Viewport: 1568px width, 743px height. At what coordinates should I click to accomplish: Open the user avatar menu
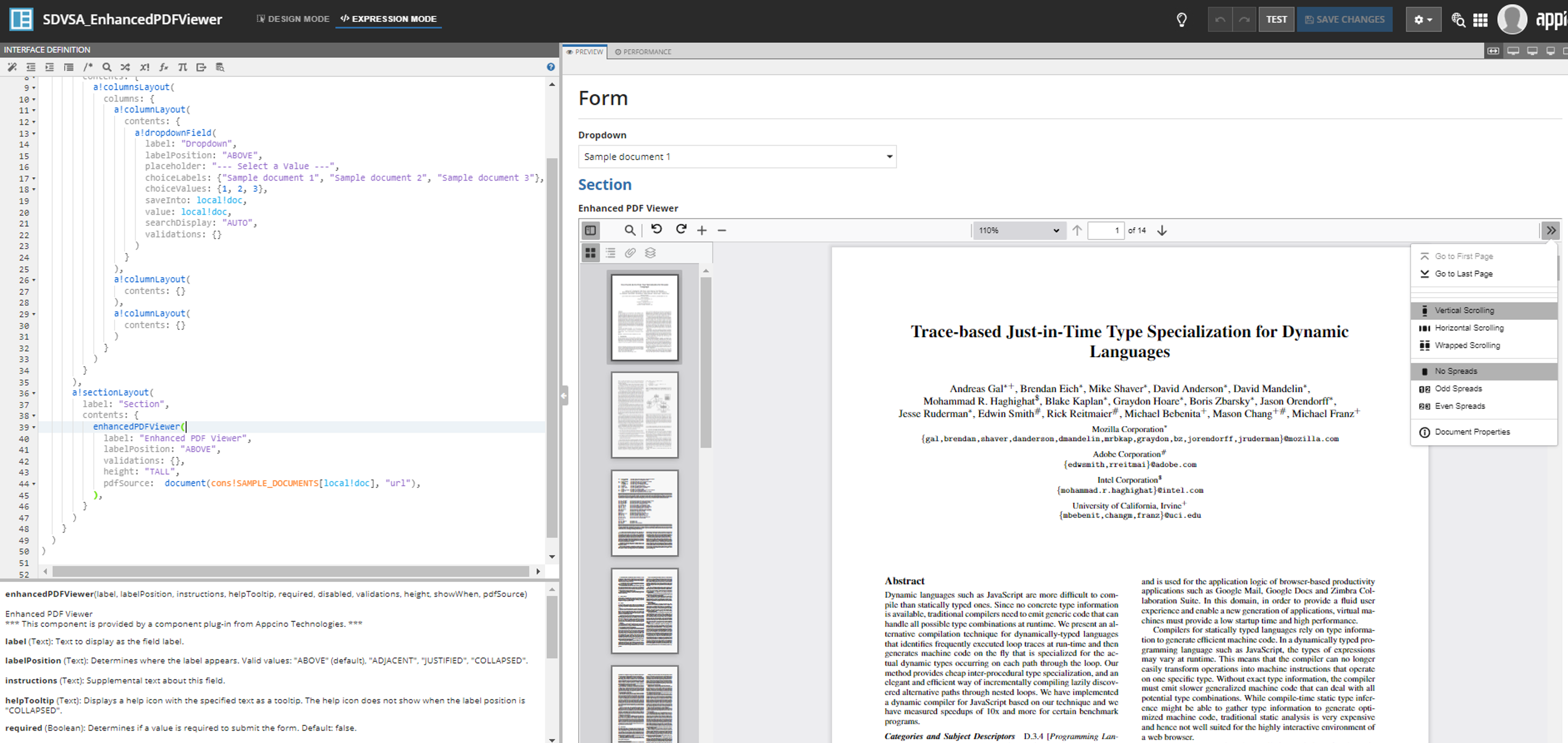click(x=1512, y=20)
